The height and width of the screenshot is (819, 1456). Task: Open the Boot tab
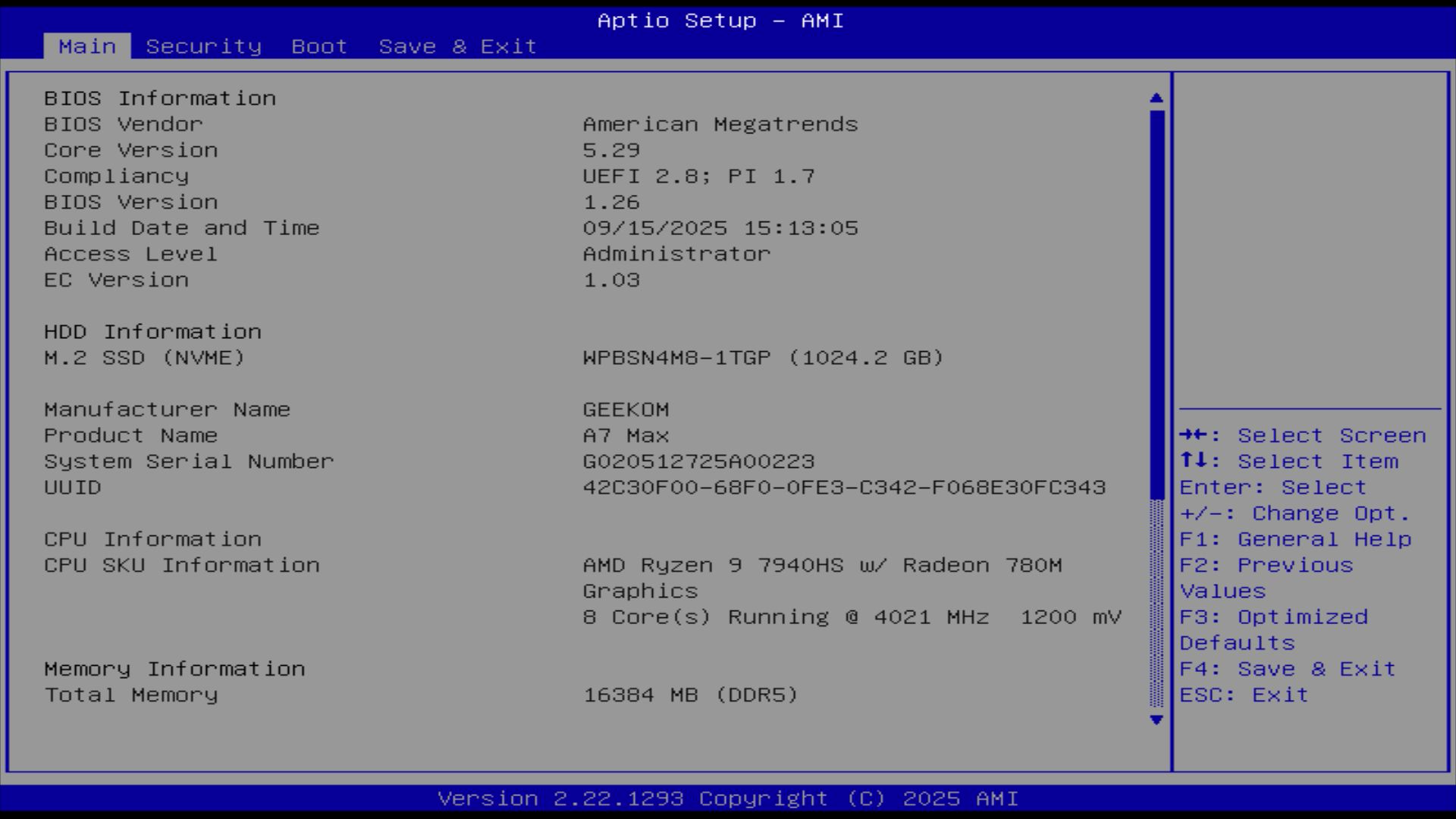coord(319,46)
